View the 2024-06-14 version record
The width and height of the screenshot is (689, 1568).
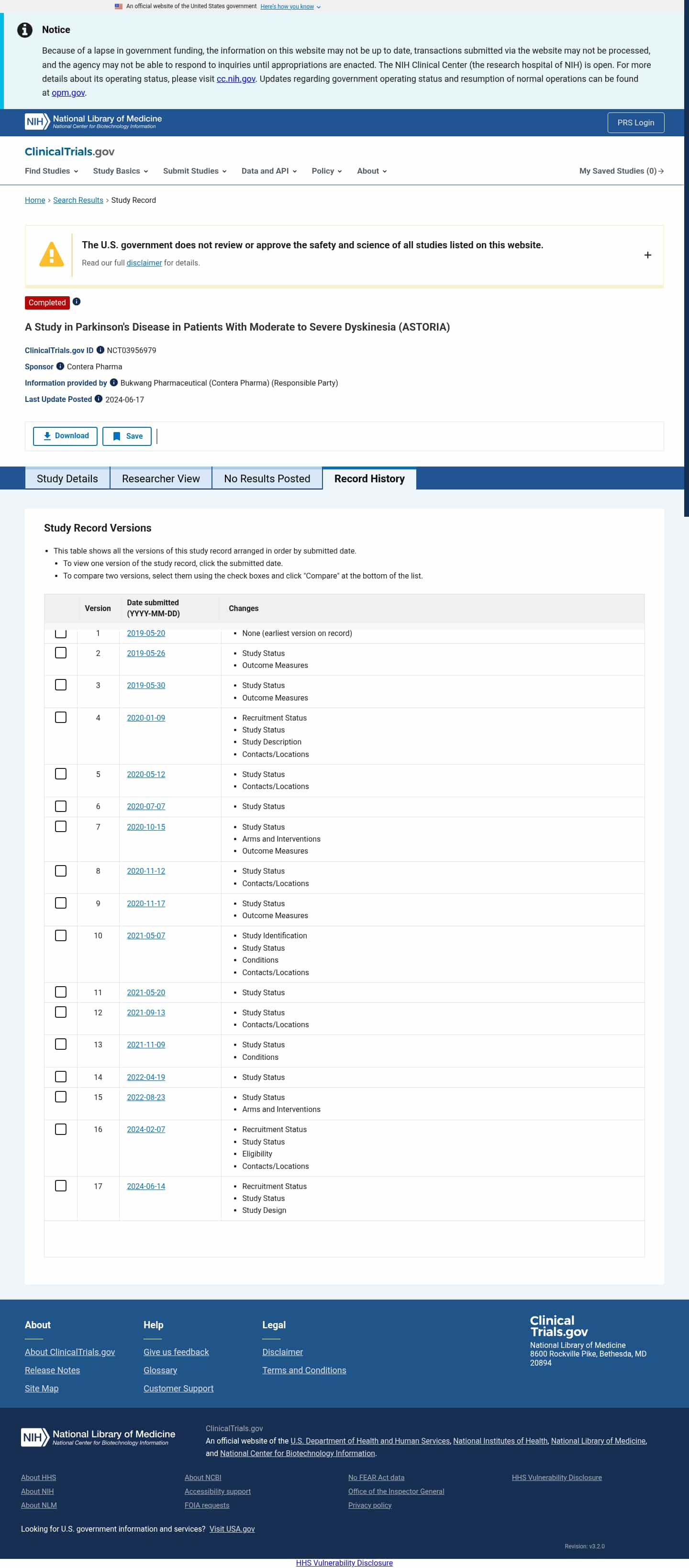146,1186
